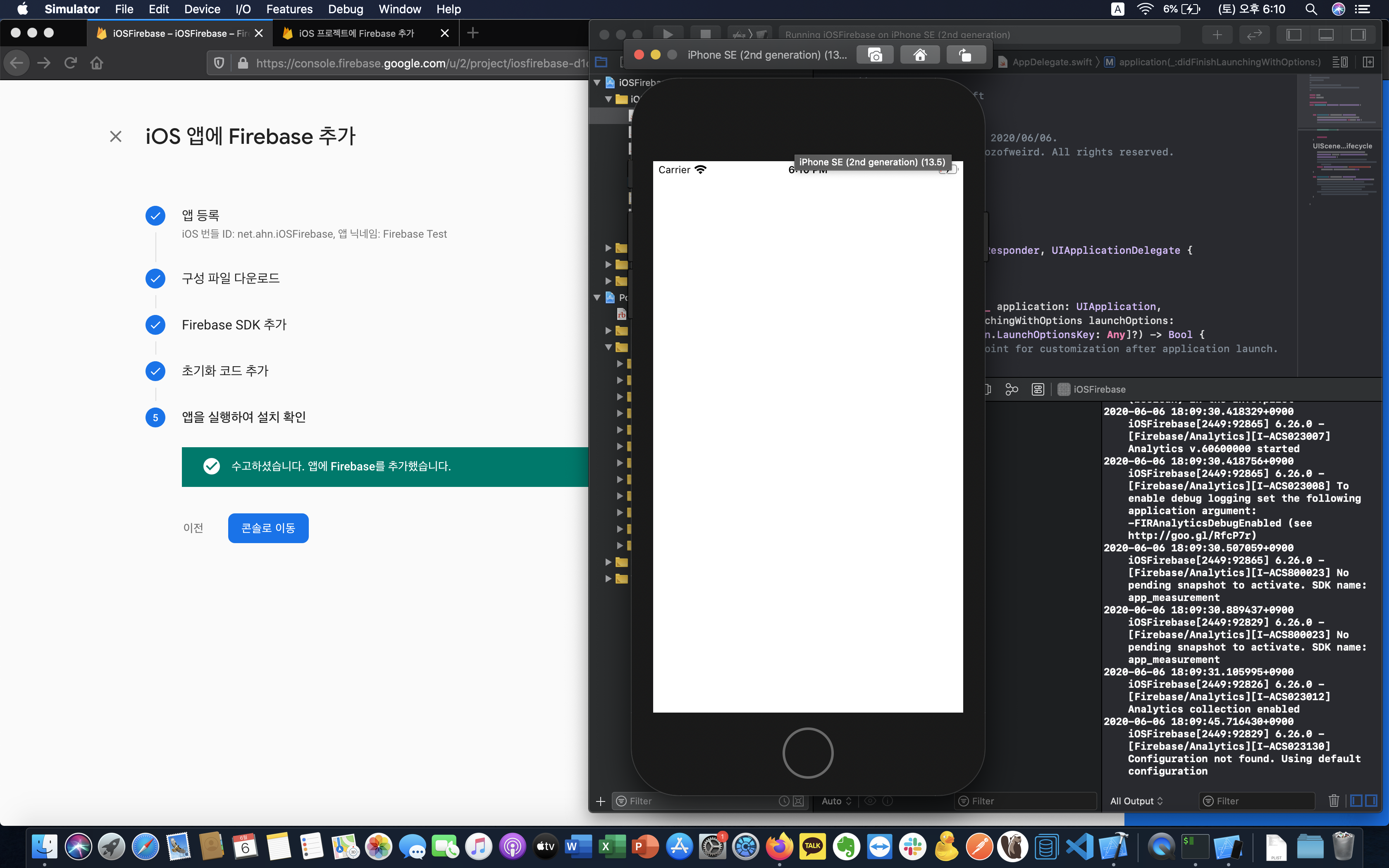Open the All Output dropdown
This screenshot has width=1389, height=868.
tap(1136, 801)
